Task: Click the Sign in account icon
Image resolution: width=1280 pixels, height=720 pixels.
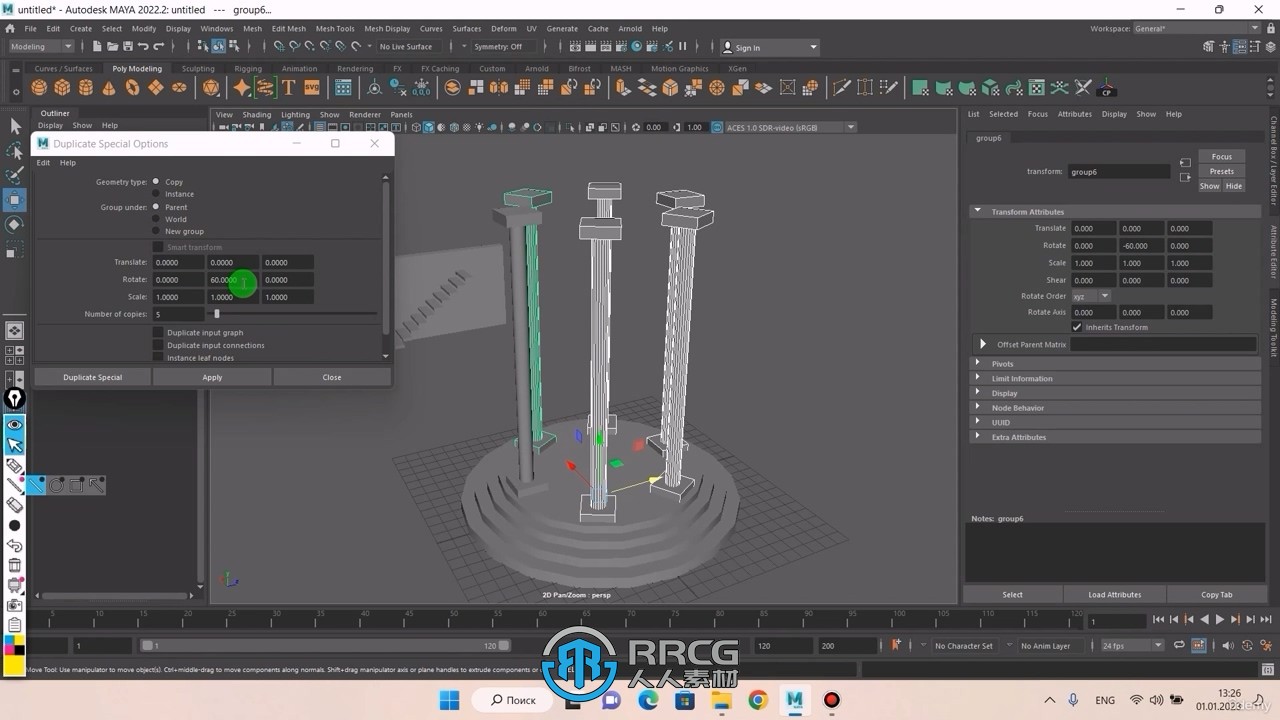Action: coord(727,47)
